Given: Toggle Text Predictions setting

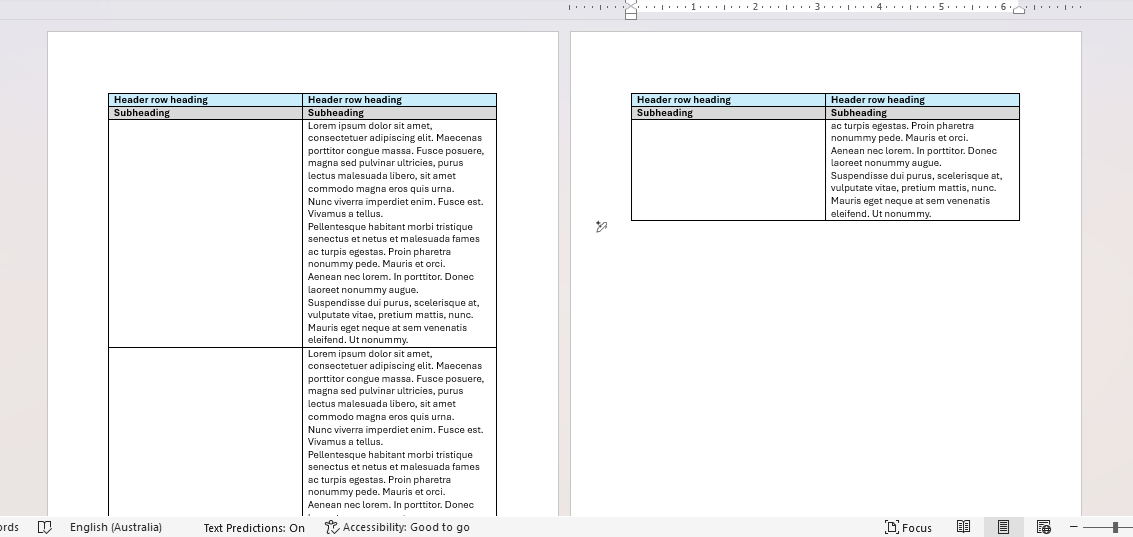Looking at the screenshot, I should (x=254, y=527).
